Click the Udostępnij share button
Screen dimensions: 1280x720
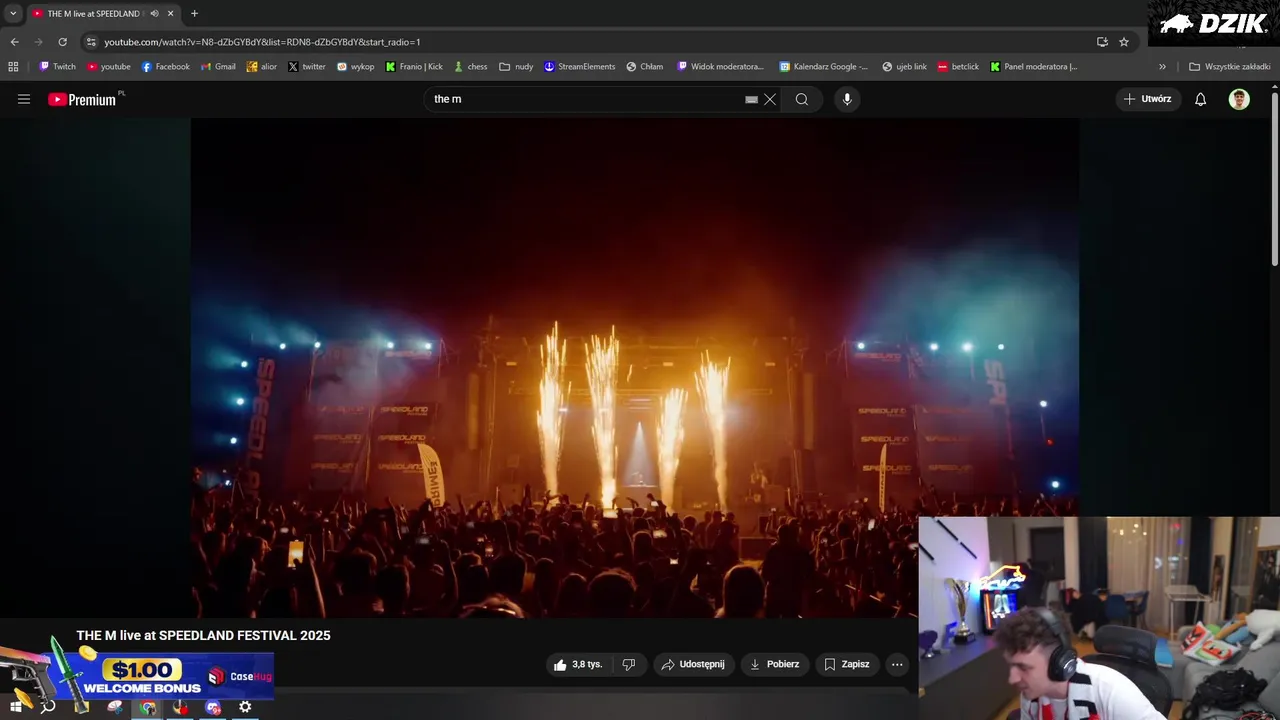694,664
